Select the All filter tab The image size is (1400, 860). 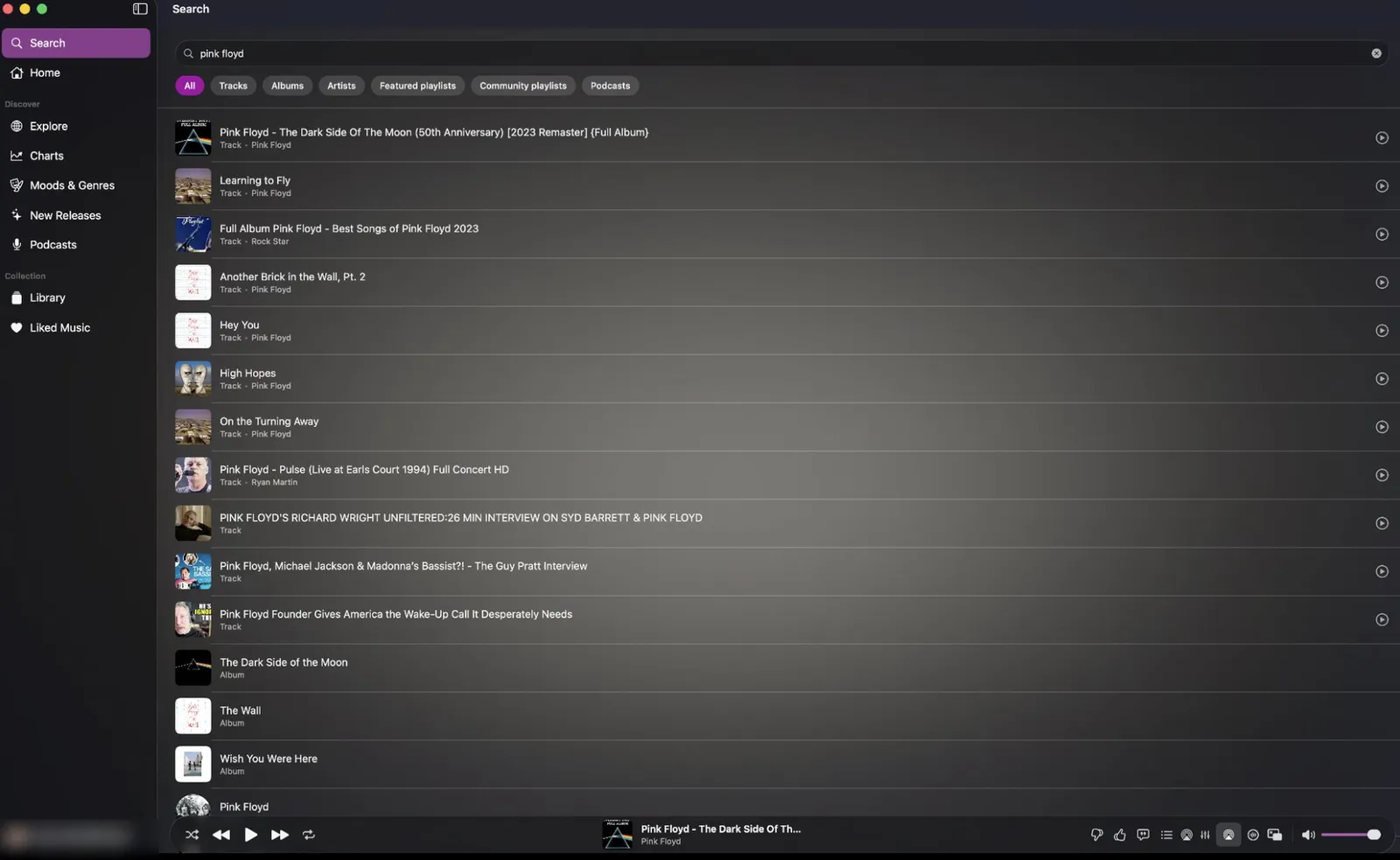[190, 86]
